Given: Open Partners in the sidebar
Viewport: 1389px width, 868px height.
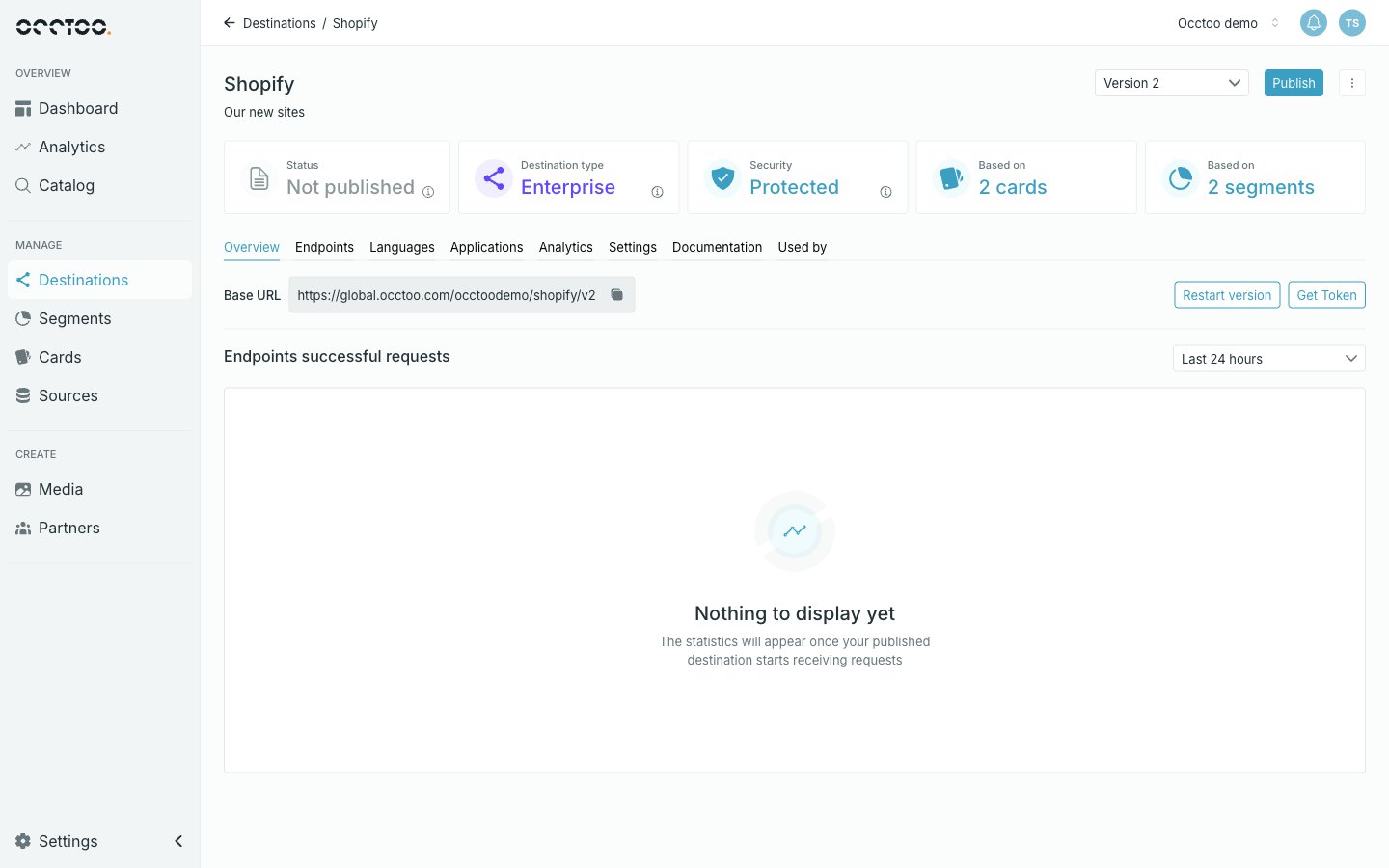Looking at the screenshot, I should pos(99,528).
